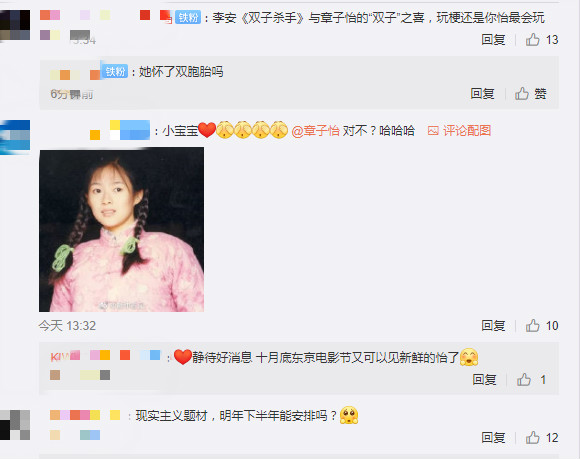Like the 静待好消息 reply thumbs-up icon
580x459 pixels.
[524, 379]
